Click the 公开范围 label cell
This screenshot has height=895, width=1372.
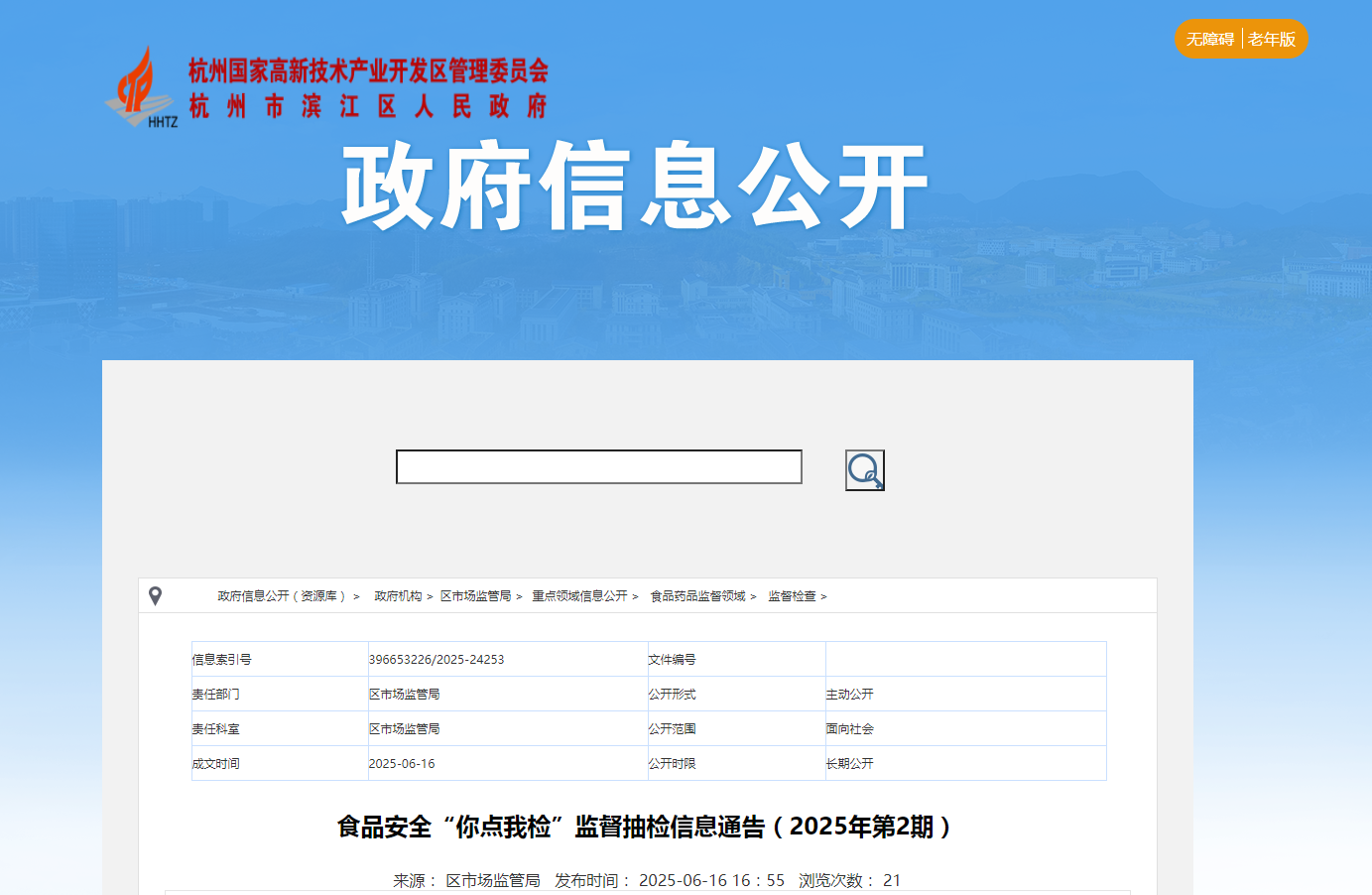click(736, 729)
